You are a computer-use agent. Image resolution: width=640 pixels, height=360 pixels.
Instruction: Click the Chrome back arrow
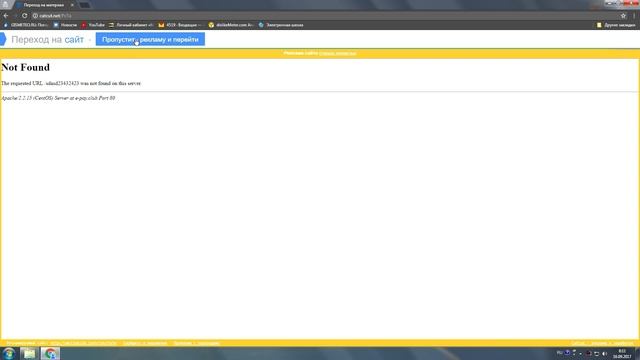pos(6,16)
